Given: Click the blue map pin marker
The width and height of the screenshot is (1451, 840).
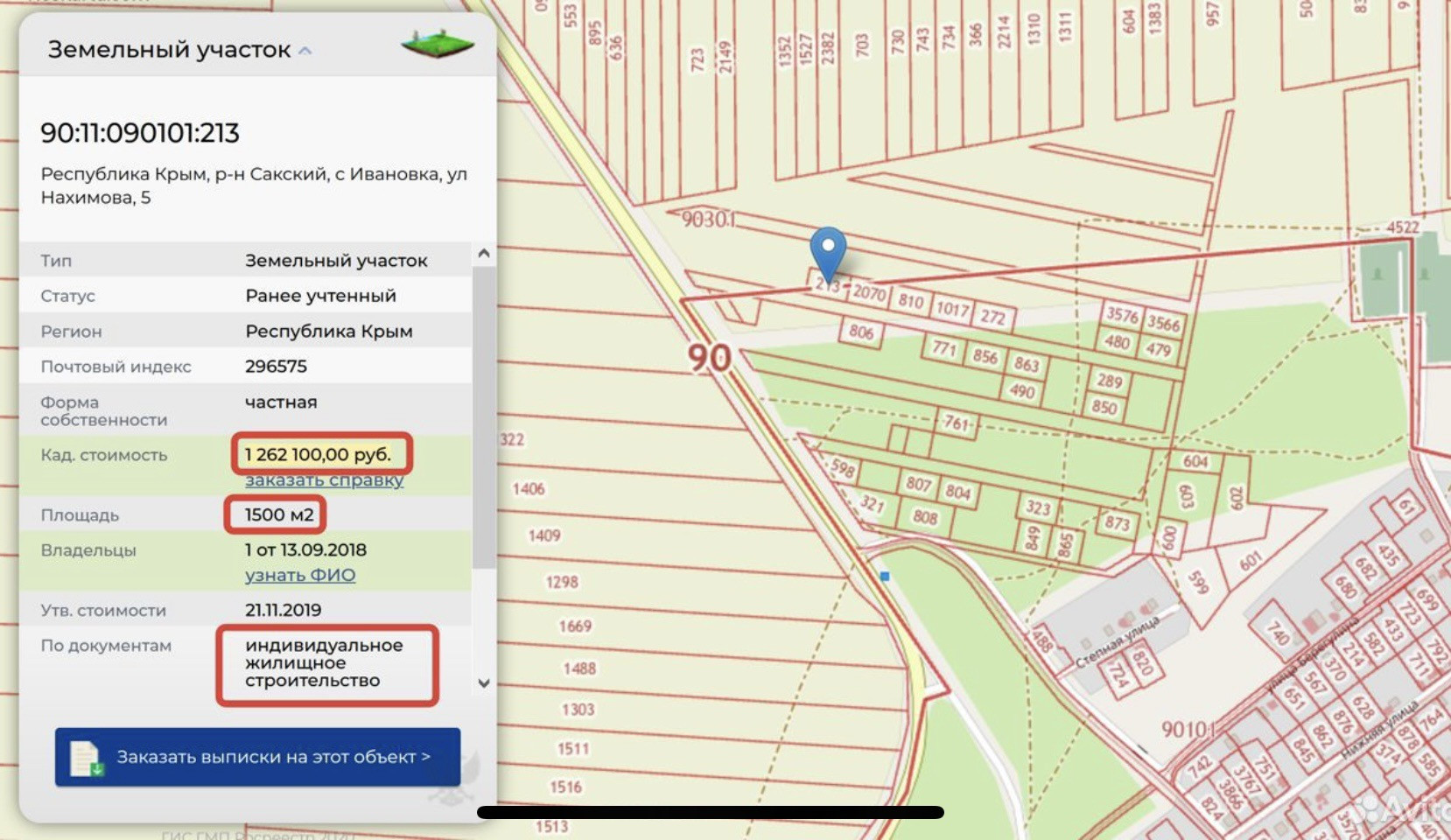Looking at the screenshot, I should (827, 249).
